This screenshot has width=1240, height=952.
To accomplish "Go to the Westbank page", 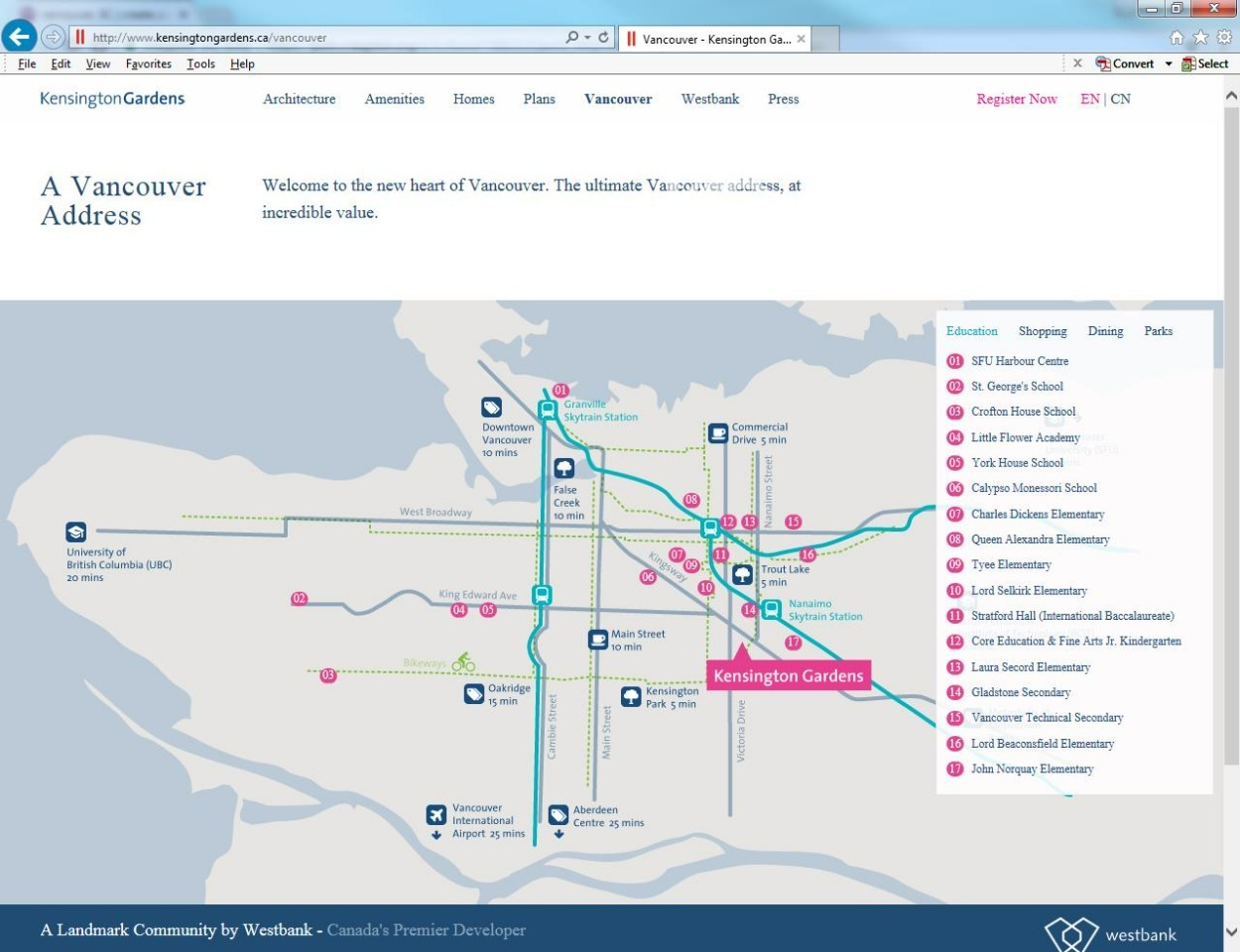I will click(x=709, y=99).
